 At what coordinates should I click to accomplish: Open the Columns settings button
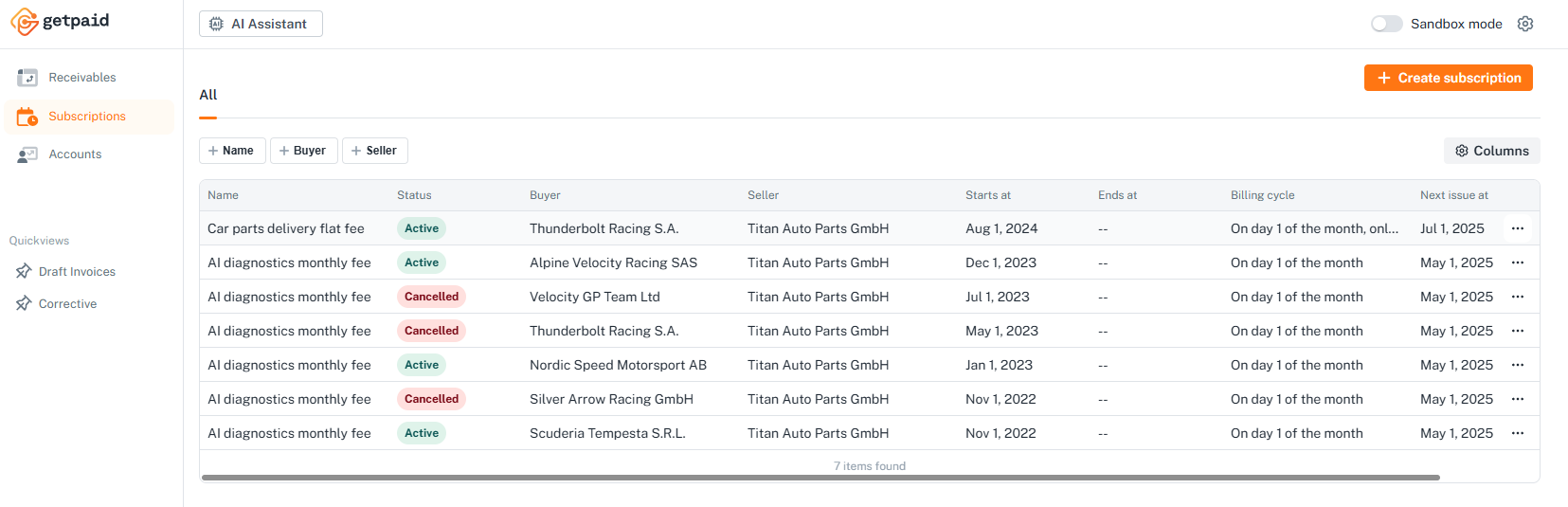(1491, 151)
